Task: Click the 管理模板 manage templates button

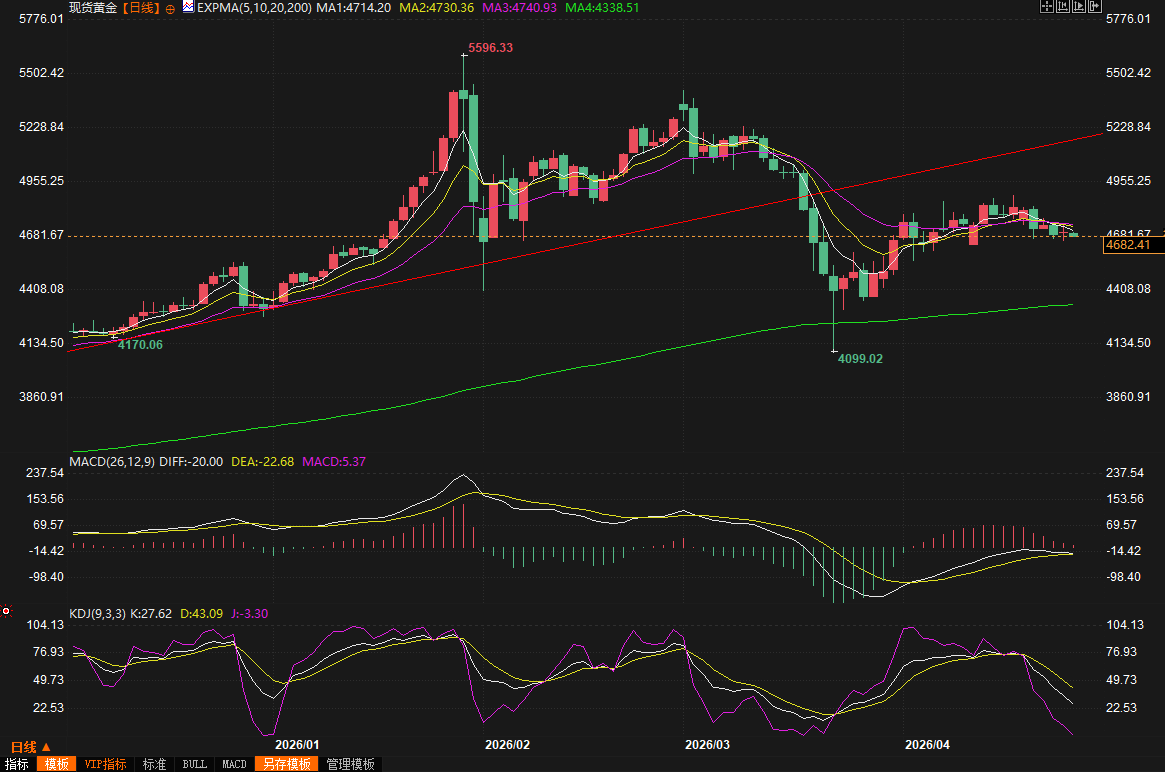Action: pyautogui.click(x=351, y=764)
